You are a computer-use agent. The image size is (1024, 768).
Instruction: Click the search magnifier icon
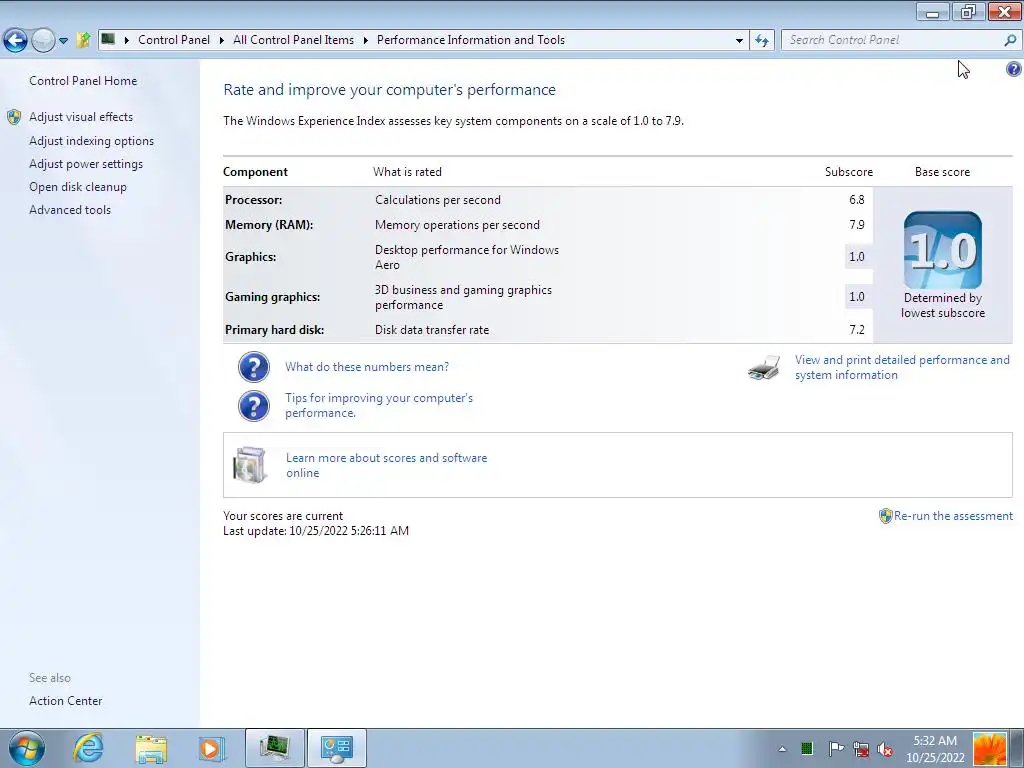(x=1010, y=40)
